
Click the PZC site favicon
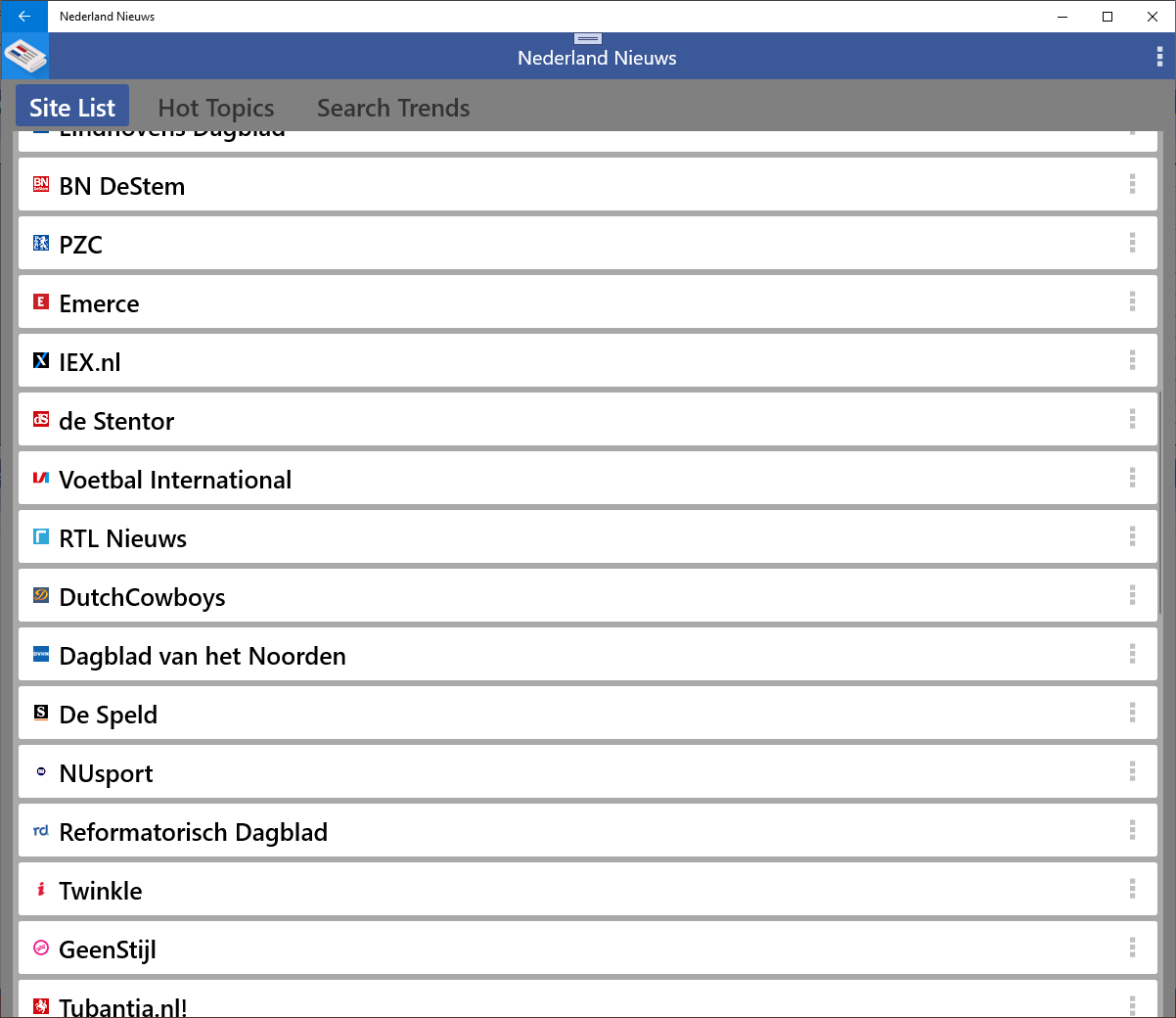point(41,243)
